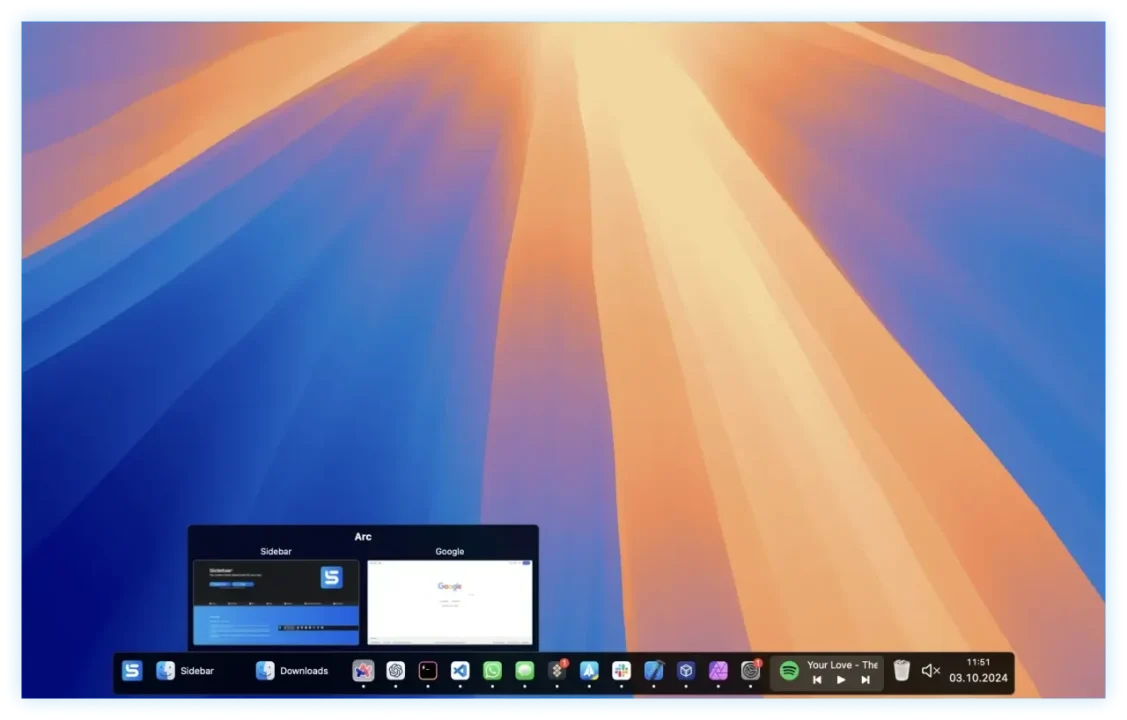Viewport: 1127px width, 720px height.
Task: Open Slack from the dock
Action: point(622,670)
